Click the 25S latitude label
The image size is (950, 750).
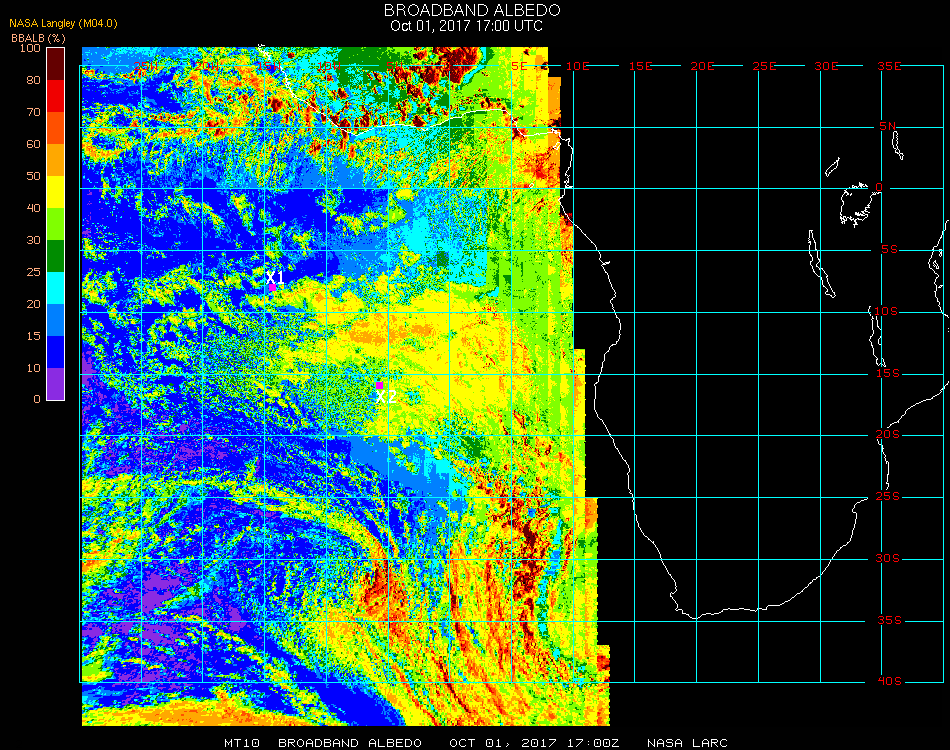click(888, 497)
